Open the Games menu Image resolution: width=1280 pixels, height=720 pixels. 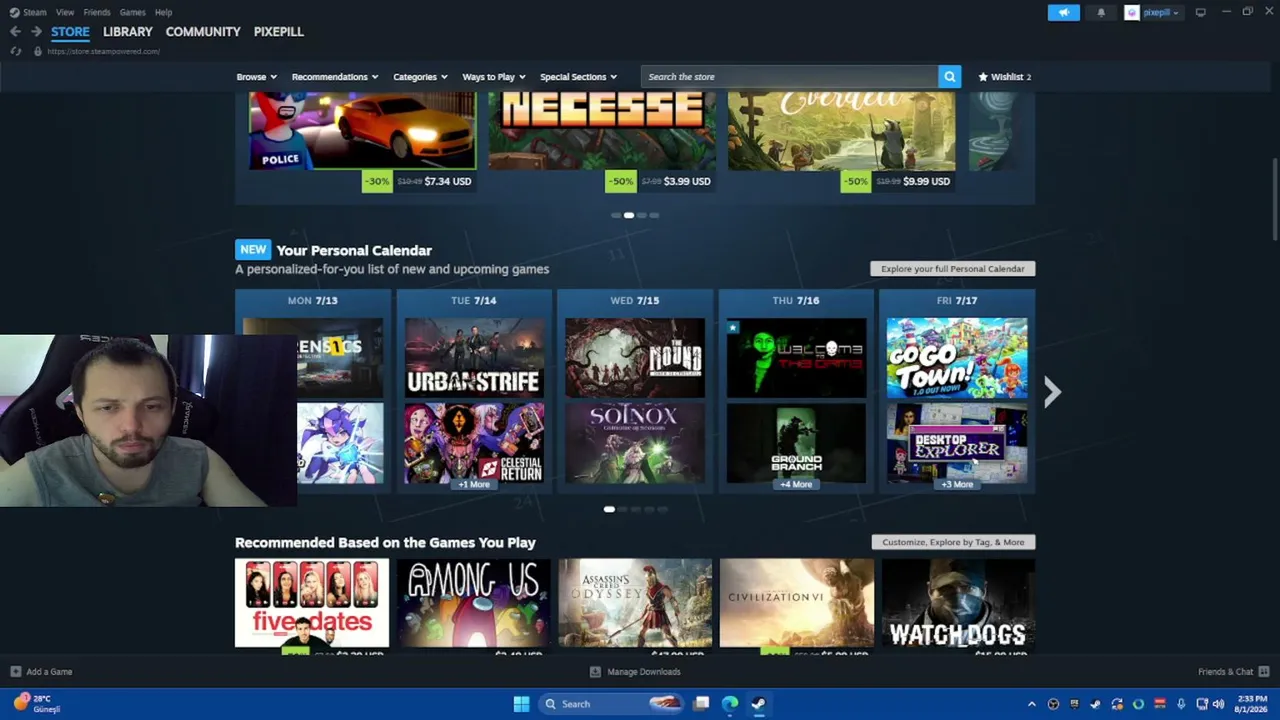point(132,12)
